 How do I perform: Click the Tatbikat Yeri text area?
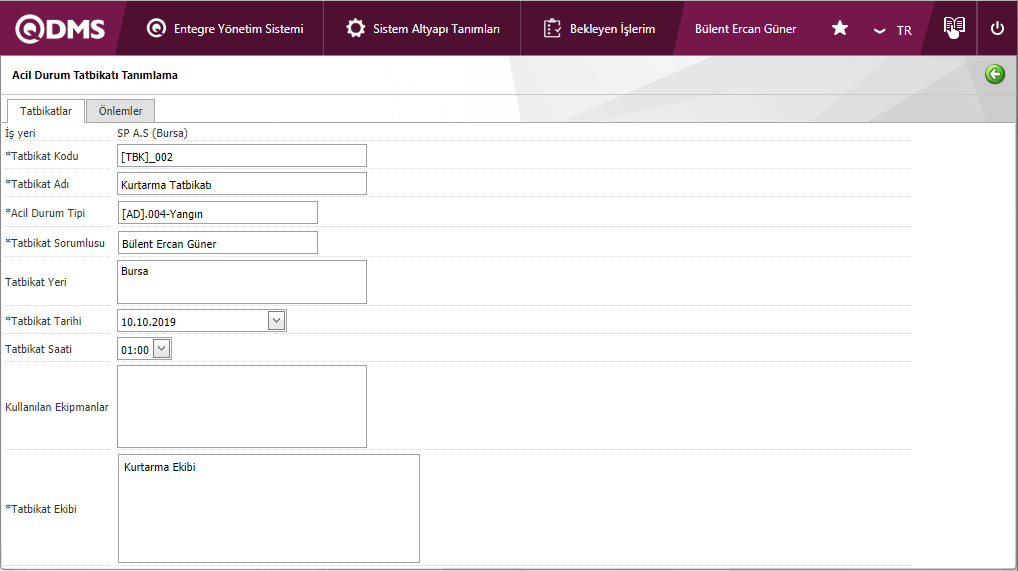pyautogui.click(x=242, y=282)
